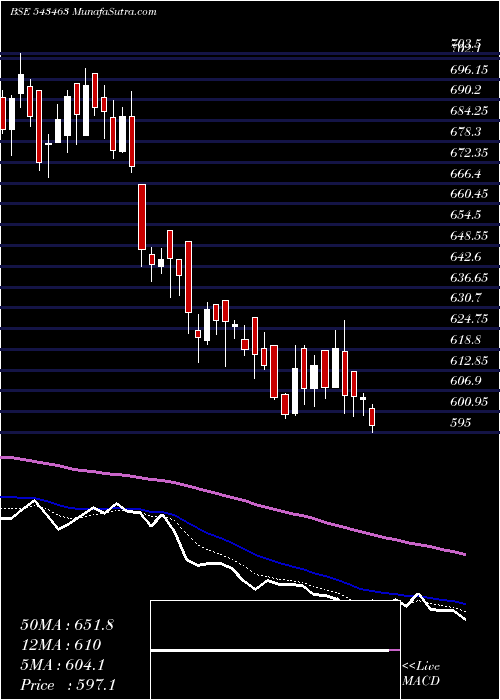Click the '12MA : 610' readout
Screen dimensions: 500x700
pyautogui.click(x=61, y=645)
